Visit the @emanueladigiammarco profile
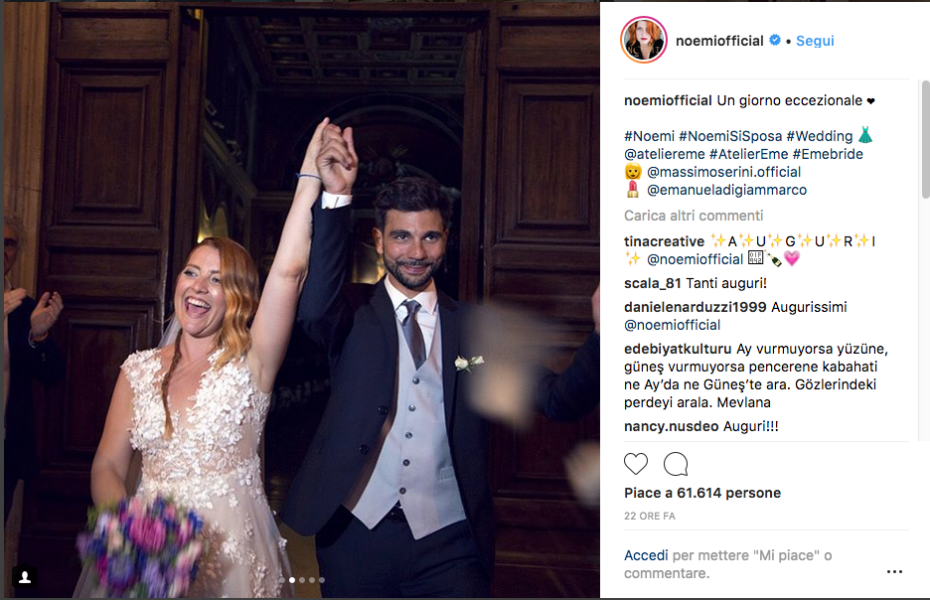The height and width of the screenshot is (600, 930). click(727, 190)
